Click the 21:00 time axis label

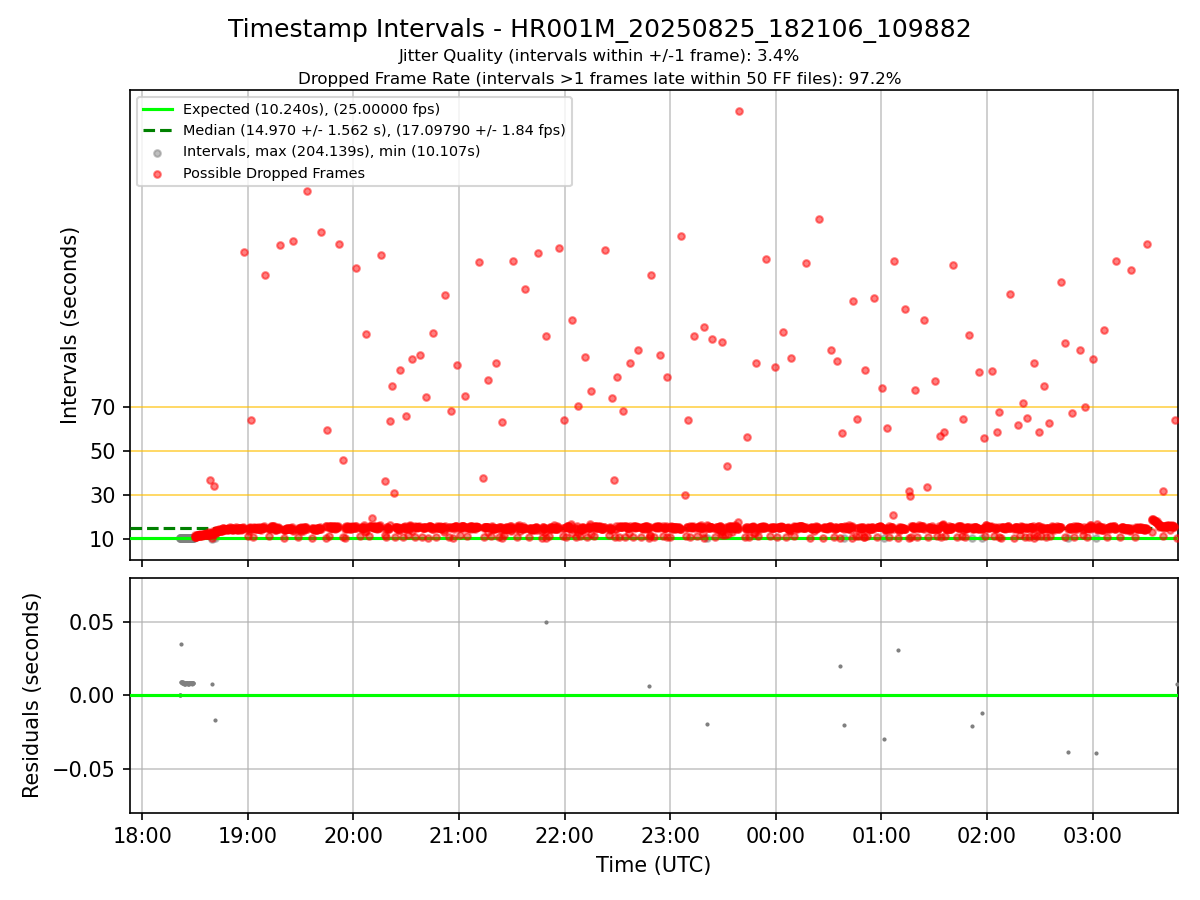[458, 834]
